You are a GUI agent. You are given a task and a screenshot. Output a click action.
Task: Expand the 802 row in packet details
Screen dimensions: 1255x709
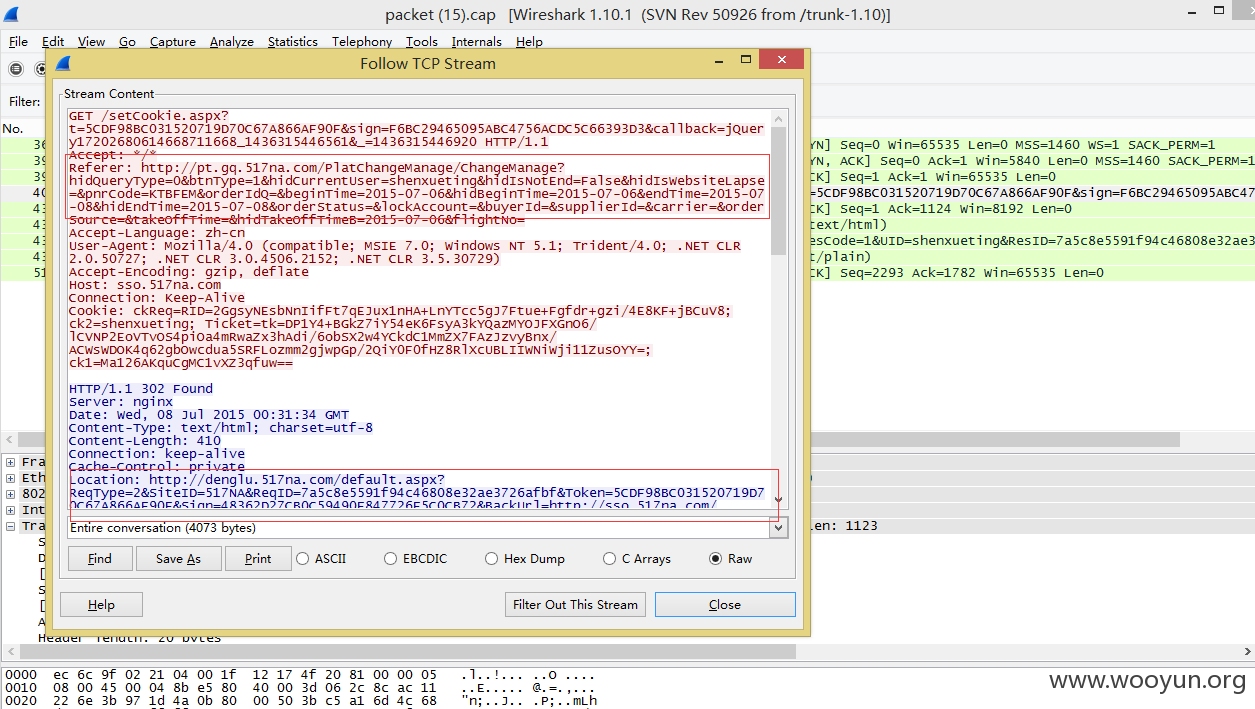pos(11,494)
